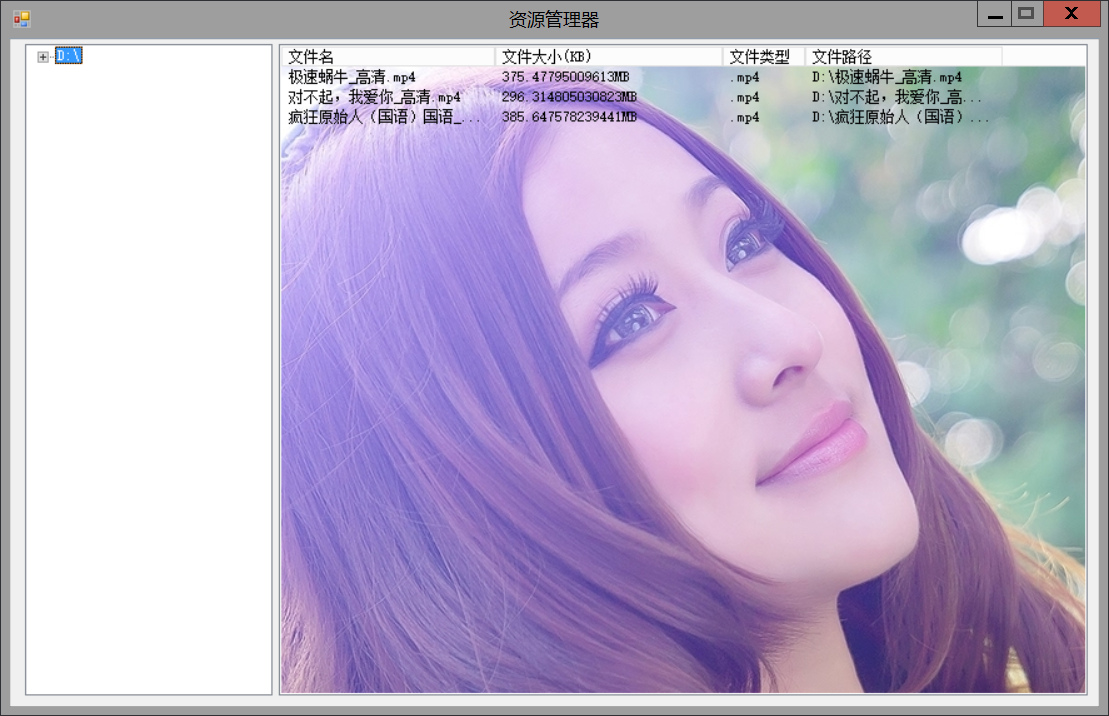Click the app icon in title bar
The height and width of the screenshot is (716, 1109).
(x=21, y=19)
